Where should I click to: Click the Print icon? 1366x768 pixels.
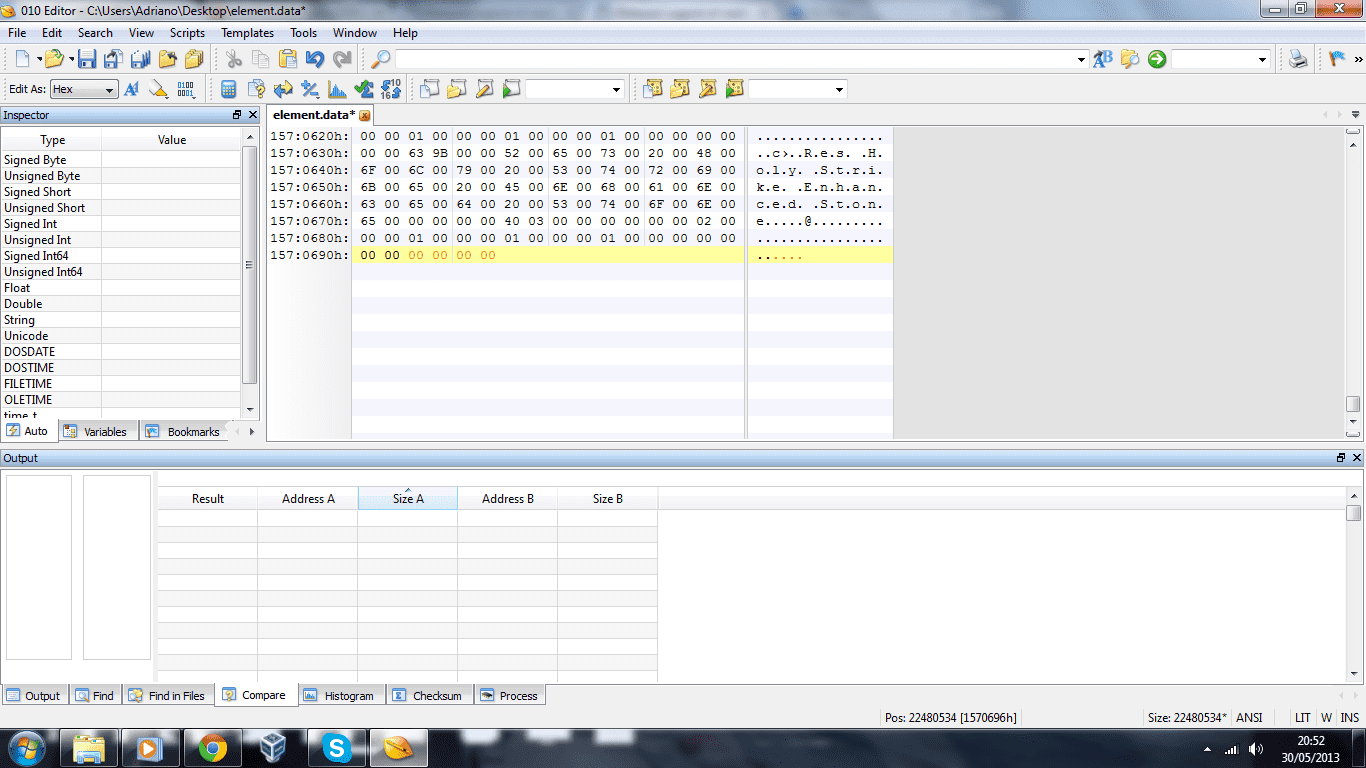tap(1298, 59)
